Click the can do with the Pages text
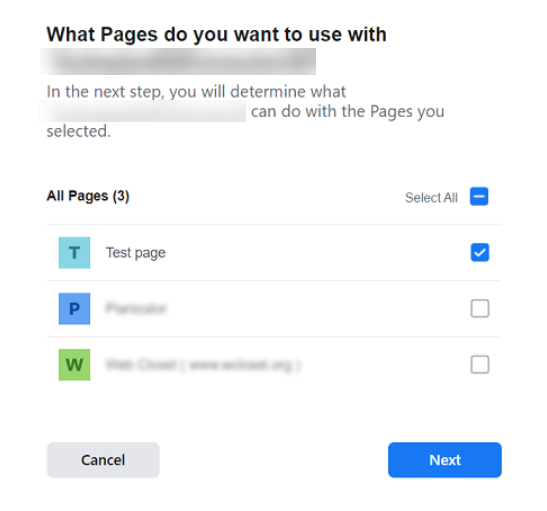The image size is (547, 511). tap(347, 112)
